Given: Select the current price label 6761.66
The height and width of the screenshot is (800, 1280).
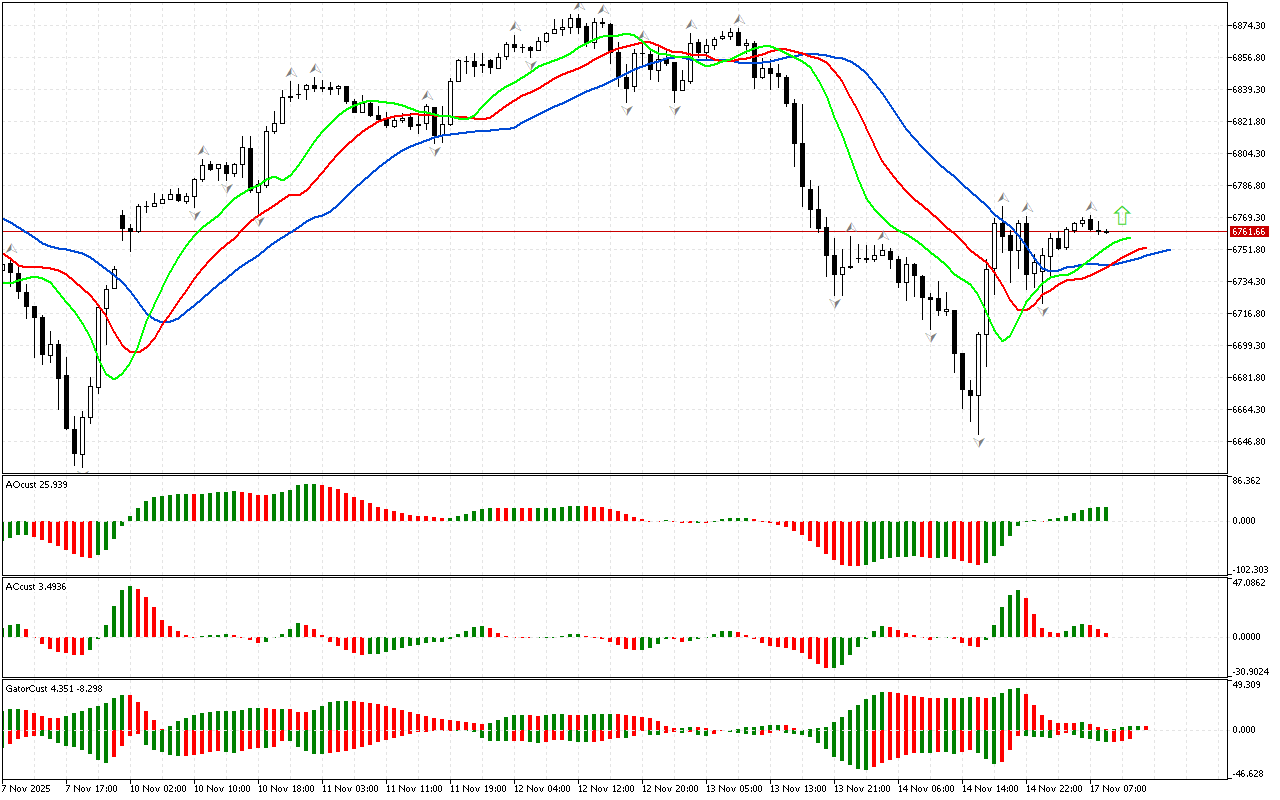Looking at the screenshot, I should click(x=1249, y=232).
